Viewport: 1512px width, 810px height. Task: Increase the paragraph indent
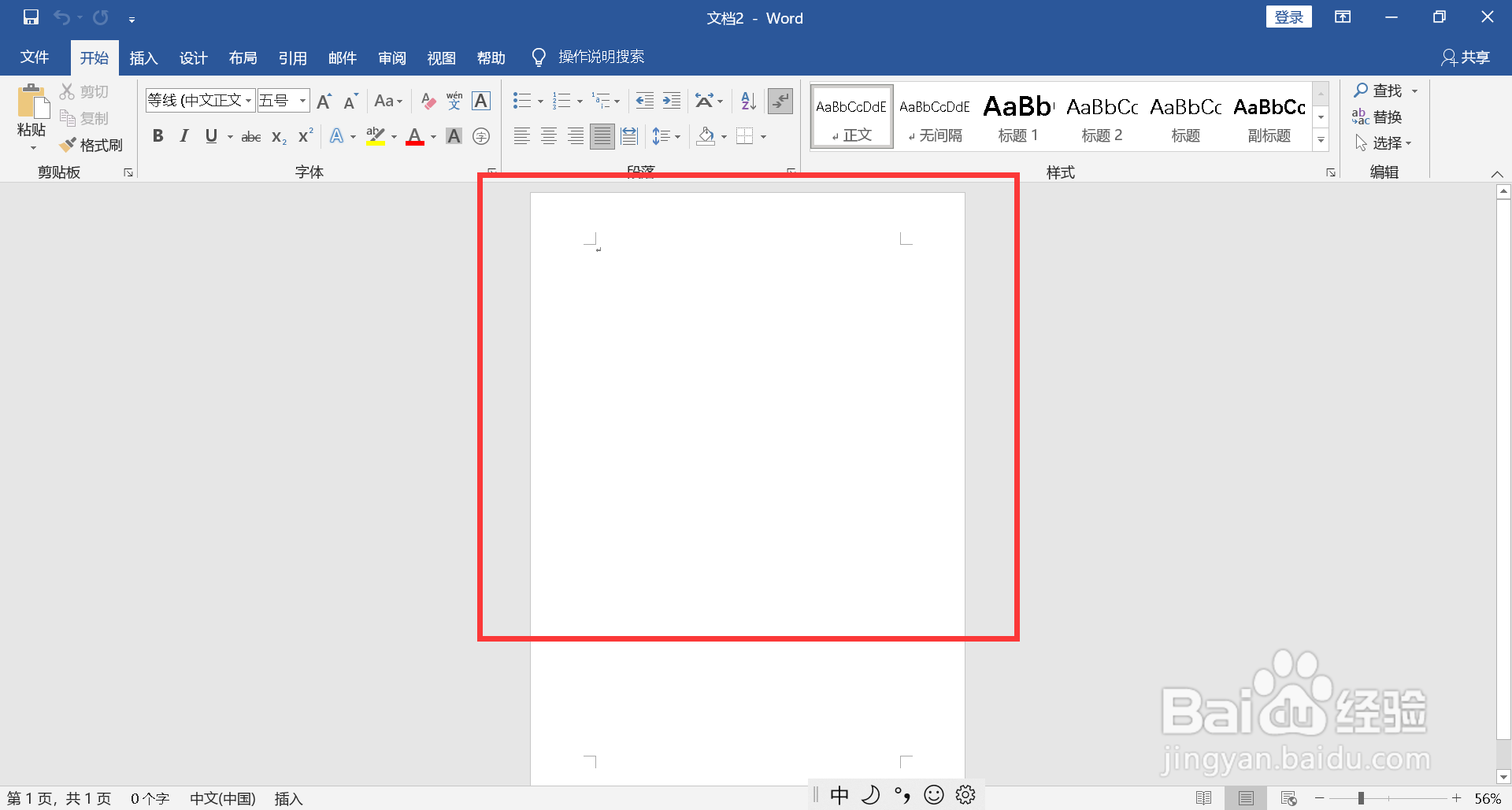(671, 101)
